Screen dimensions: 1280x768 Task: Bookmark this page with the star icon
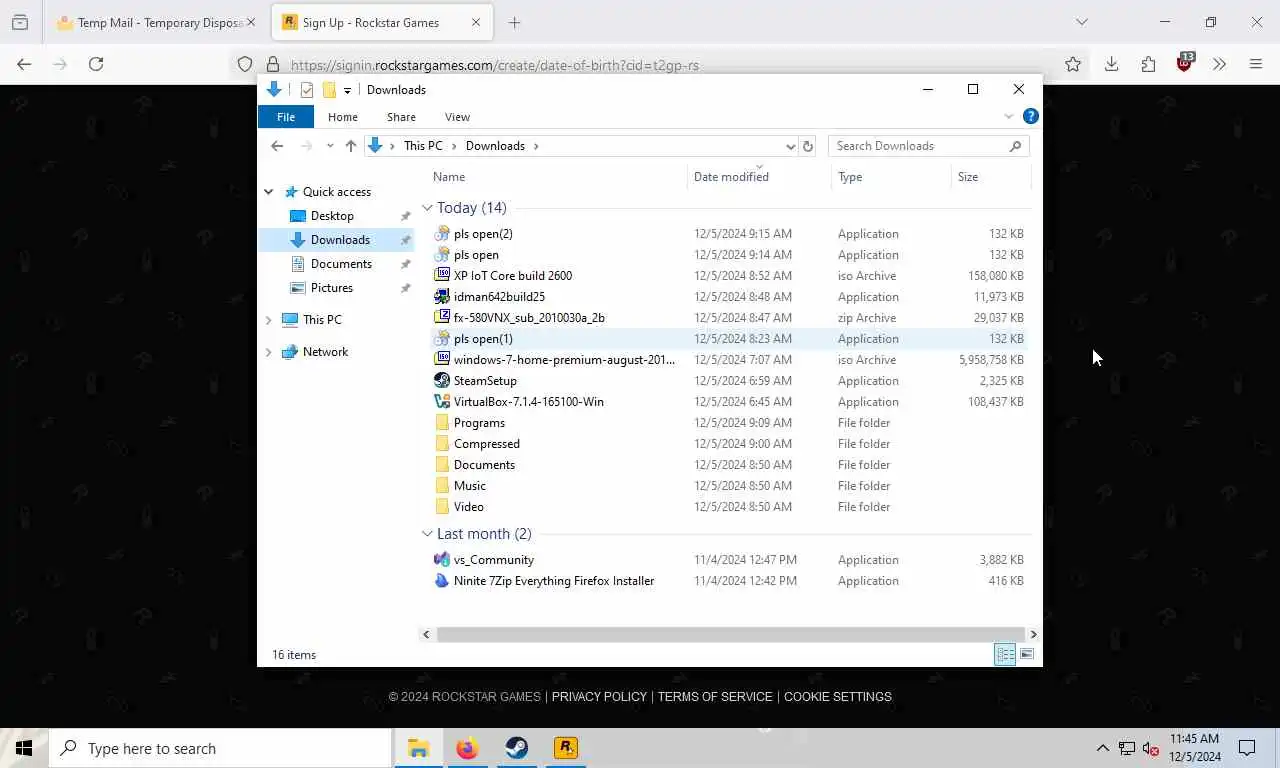tap(1073, 64)
